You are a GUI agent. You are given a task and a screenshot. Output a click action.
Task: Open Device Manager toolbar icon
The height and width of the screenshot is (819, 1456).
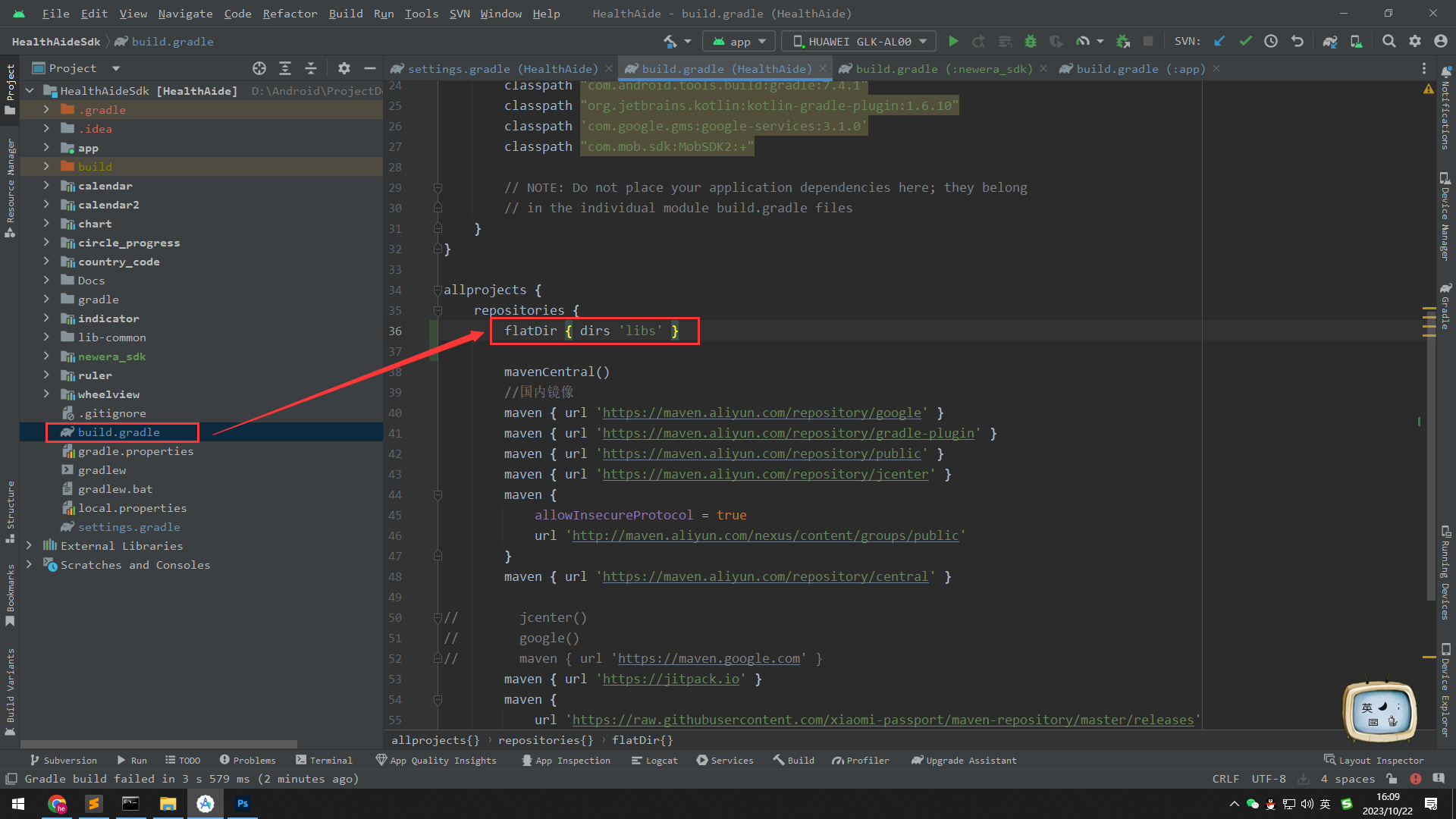click(1356, 42)
